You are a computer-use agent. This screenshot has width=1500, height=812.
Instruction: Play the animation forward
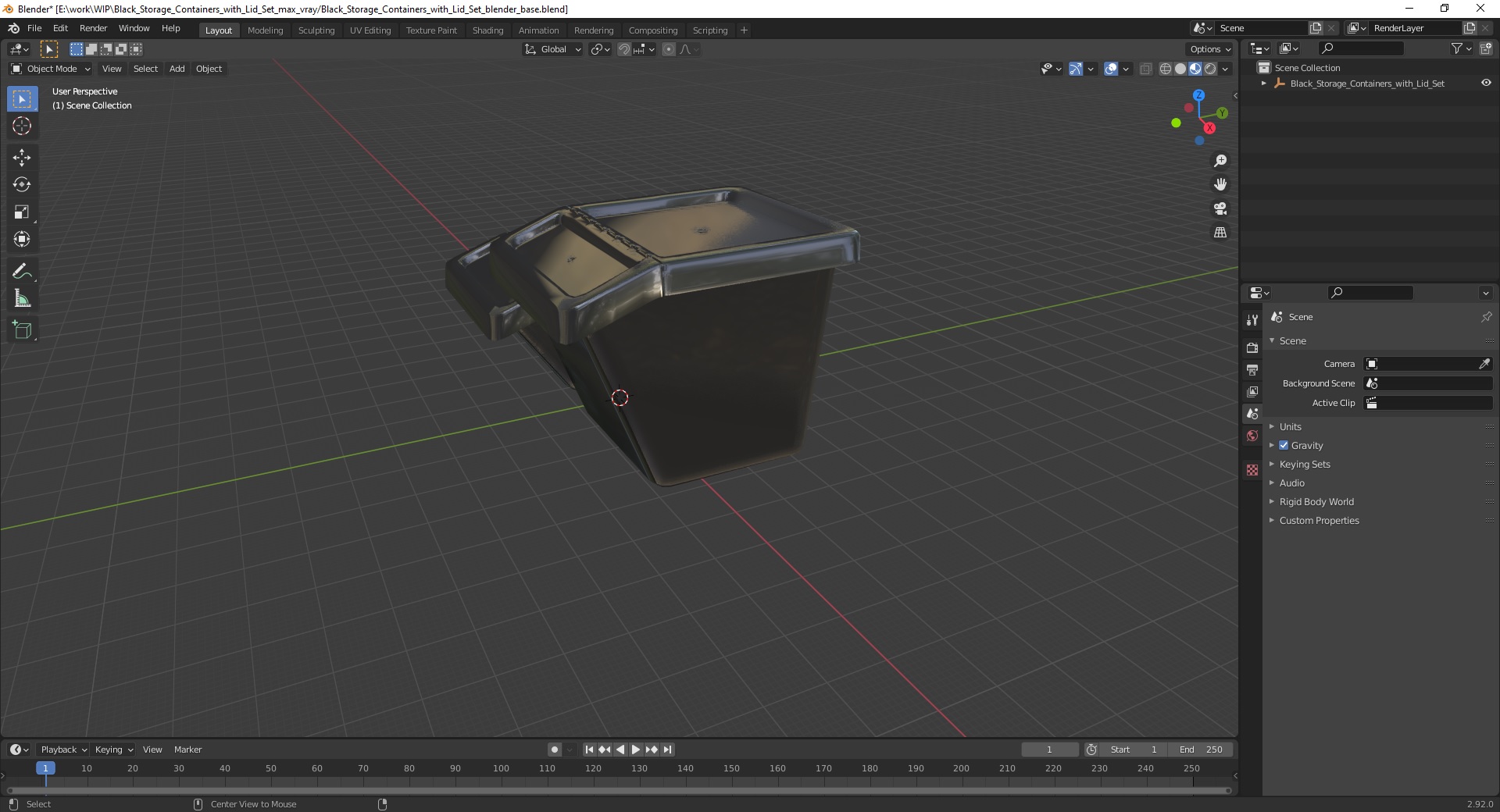point(636,750)
